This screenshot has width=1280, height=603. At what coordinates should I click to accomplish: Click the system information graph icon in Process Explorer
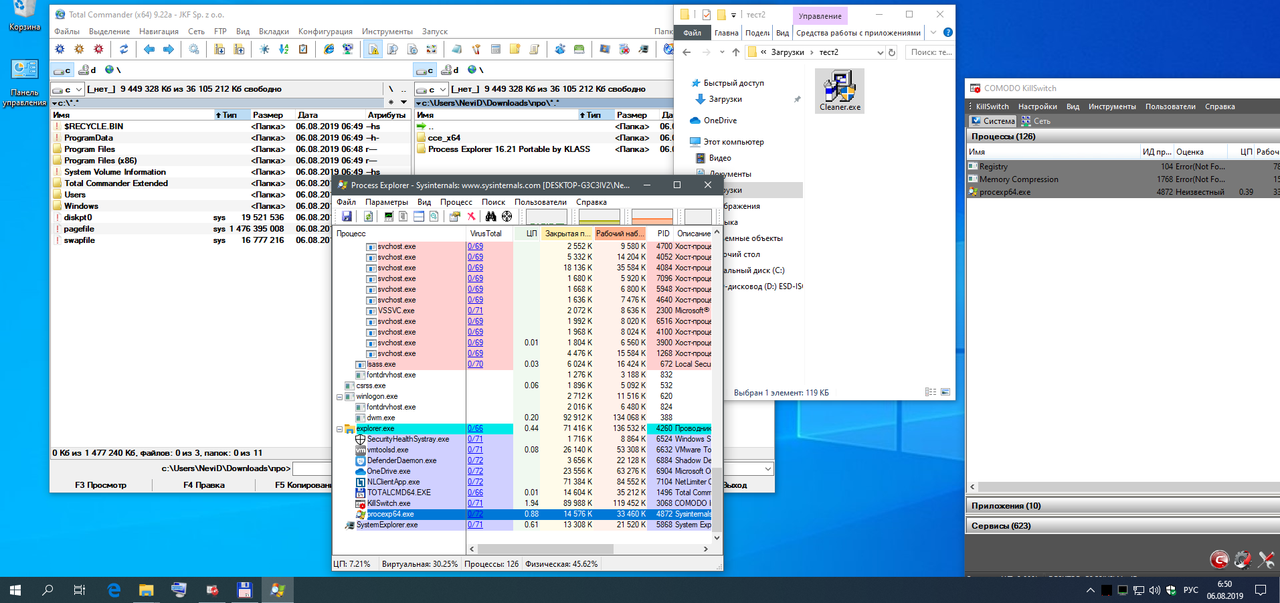[389, 216]
